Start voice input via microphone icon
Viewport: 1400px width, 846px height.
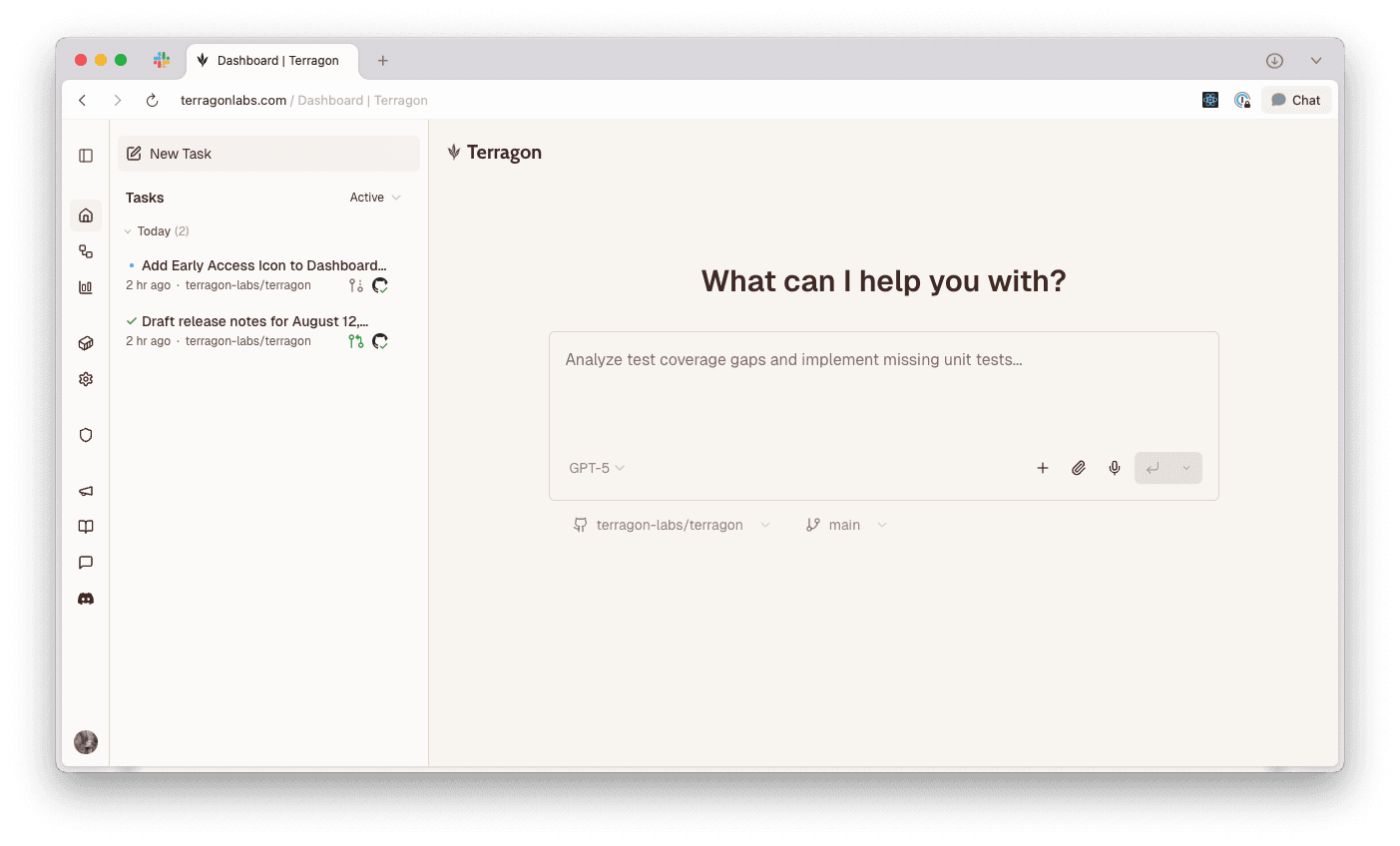(1115, 467)
